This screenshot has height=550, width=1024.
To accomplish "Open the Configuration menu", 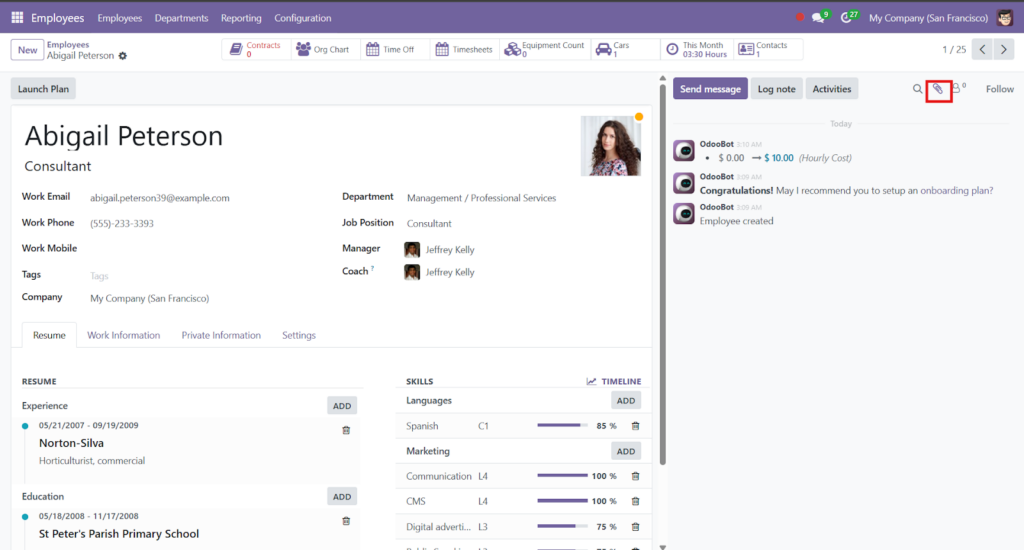I will click(302, 18).
